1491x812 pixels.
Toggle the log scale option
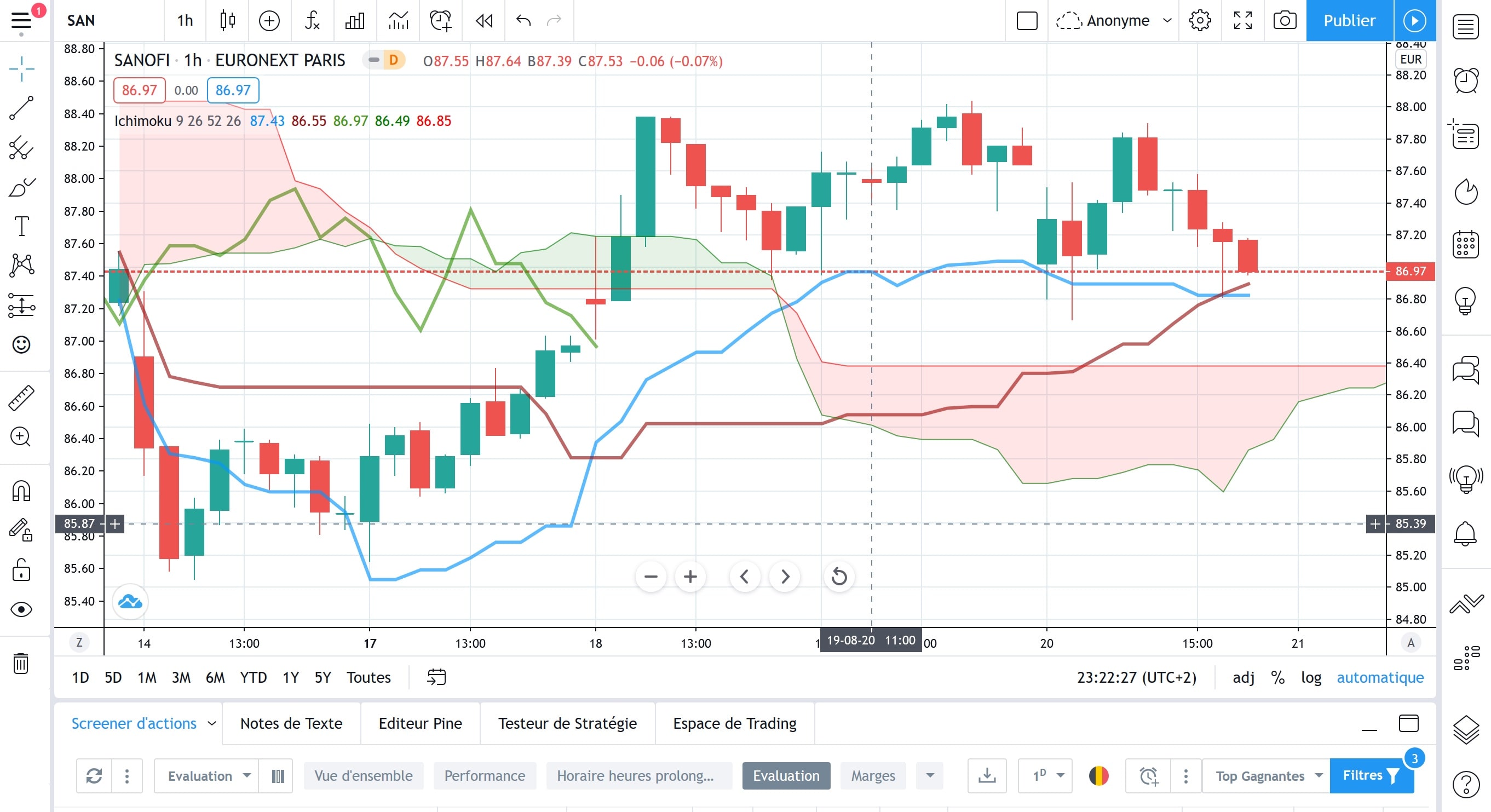click(1311, 677)
